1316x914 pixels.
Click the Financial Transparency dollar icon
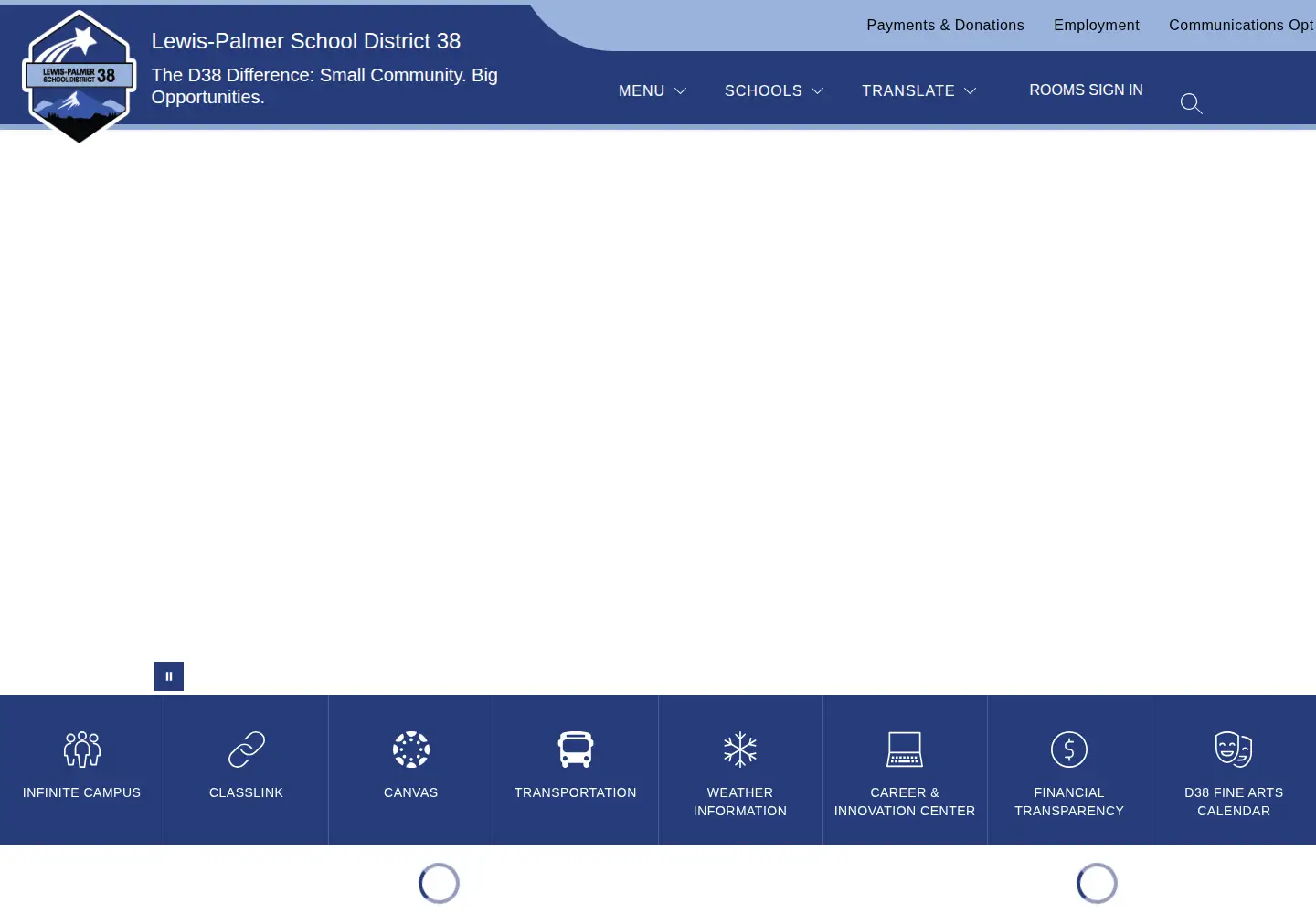tap(1069, 749)
